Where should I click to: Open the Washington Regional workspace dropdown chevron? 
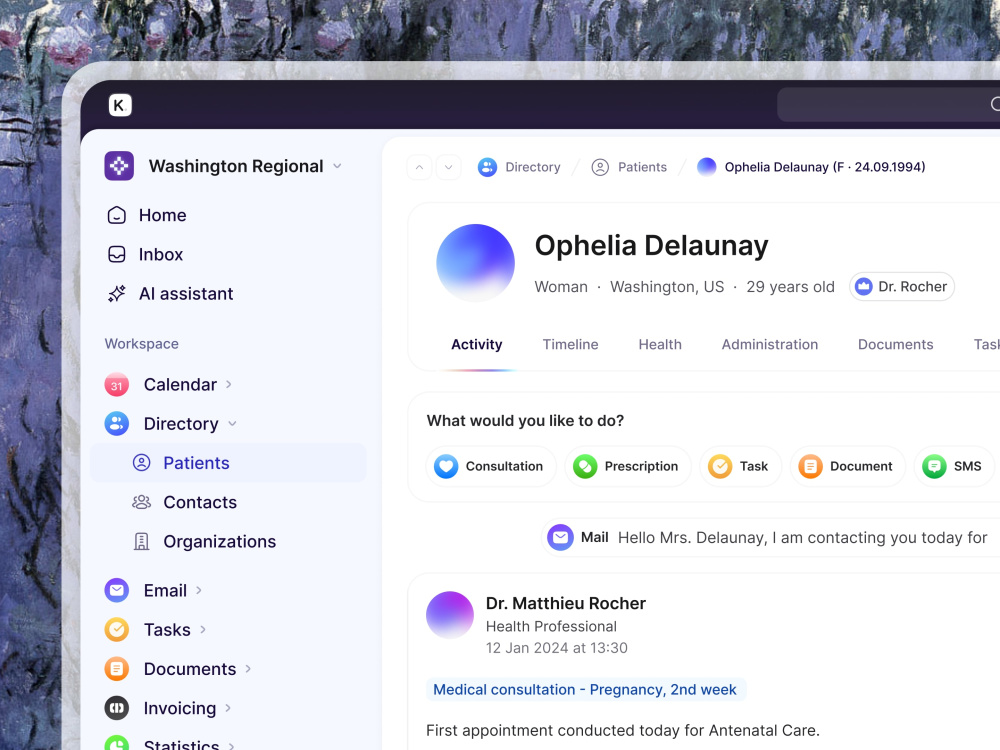[x=337, y=166]
